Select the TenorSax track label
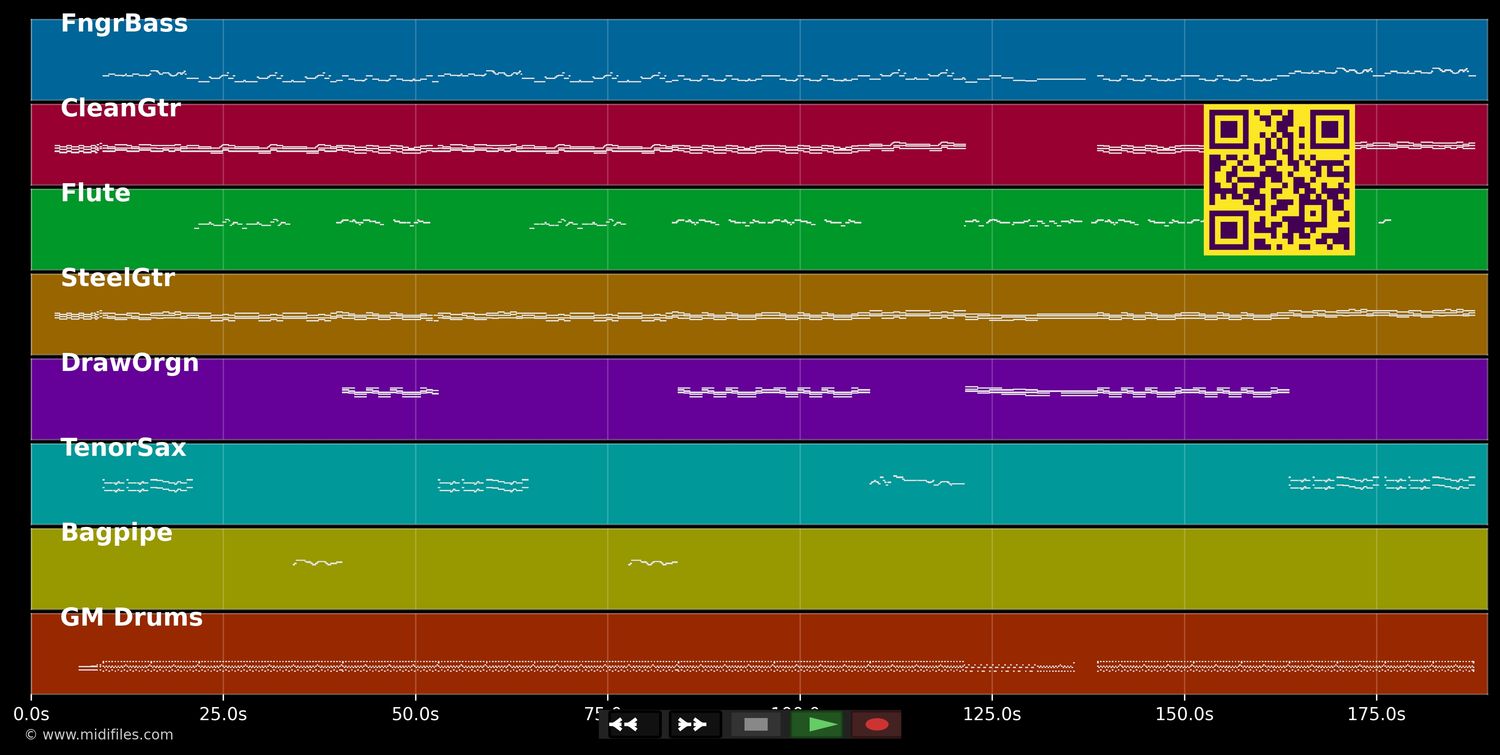Screen dimensions: 1500x755 (123, 448)
